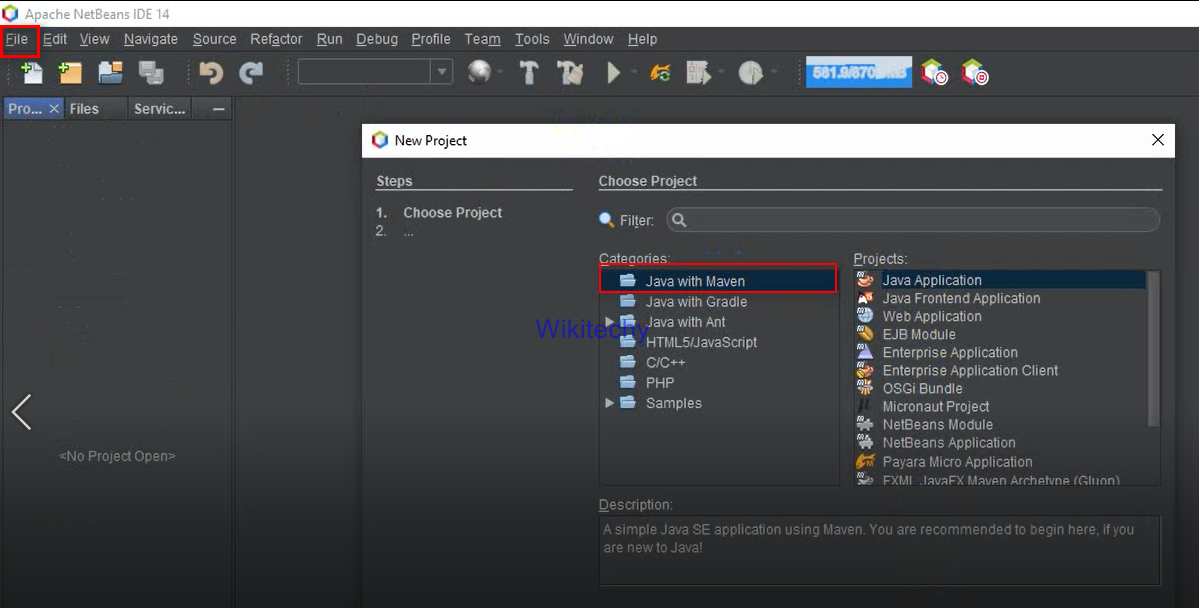Click the New File toolbar icon

click(x=32, y=73)
